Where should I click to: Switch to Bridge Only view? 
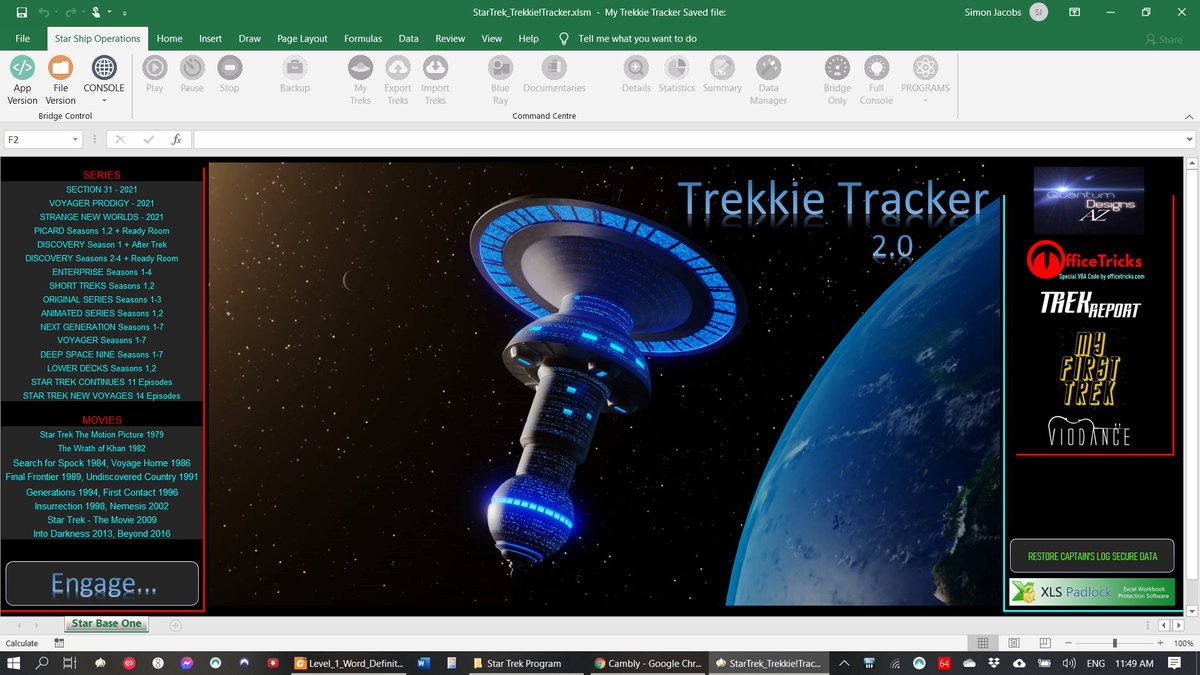click(837, 80)
